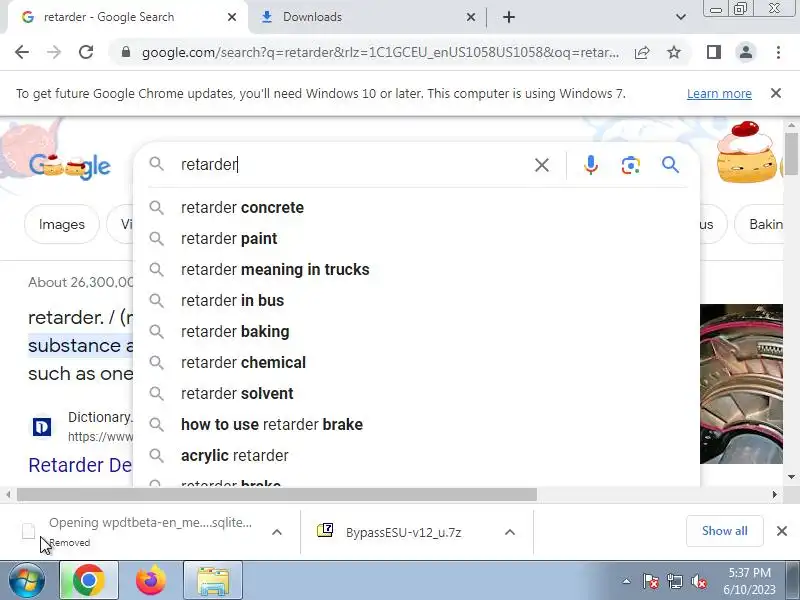Image resolution: width=800 pixels, height=600 pixels.
Task: Click the address bar URL
Action: click(x=380, y=52)
